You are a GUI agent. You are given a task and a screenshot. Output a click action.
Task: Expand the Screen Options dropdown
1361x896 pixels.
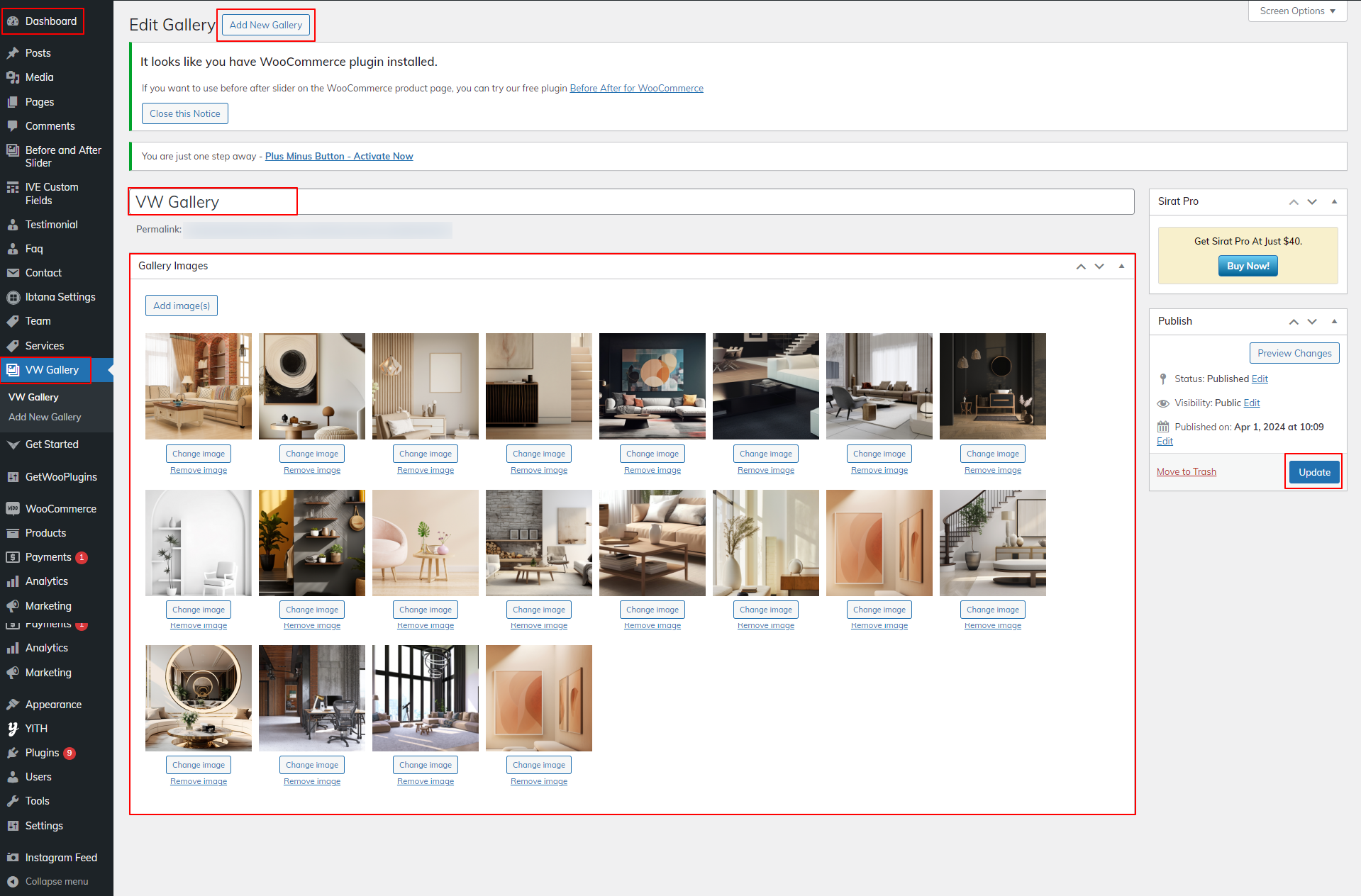[x=1297, y=11]
